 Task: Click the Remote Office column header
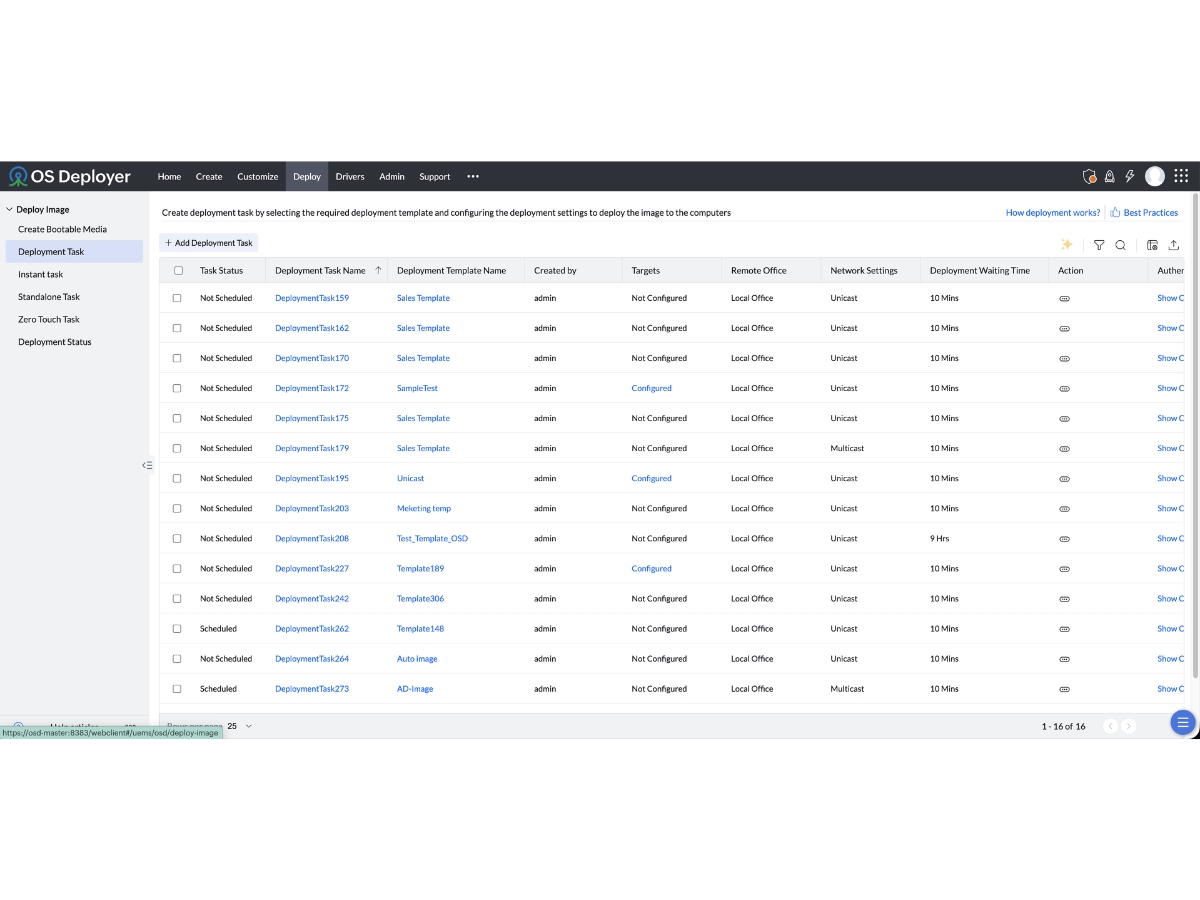click(x=759, y=270)
